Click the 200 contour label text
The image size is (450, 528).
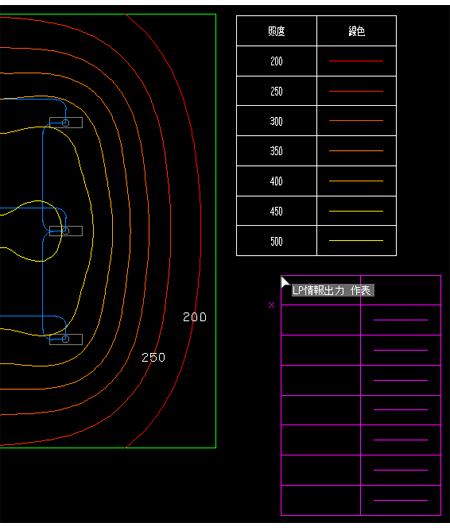point(194,317)
